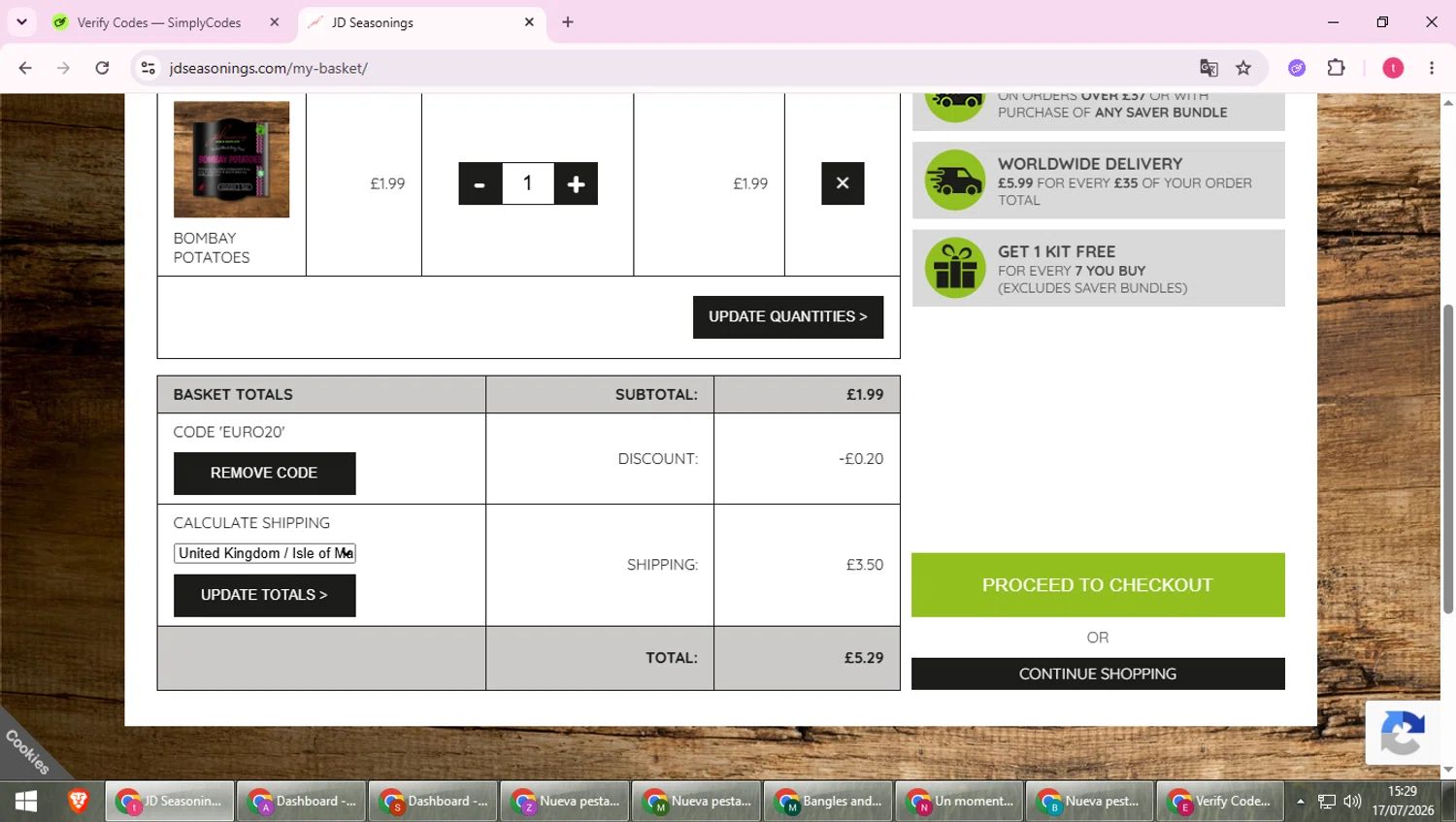Open the taskbar clock and date
Viewport: 1456px width, 822px height.
tap(1403, 802)
